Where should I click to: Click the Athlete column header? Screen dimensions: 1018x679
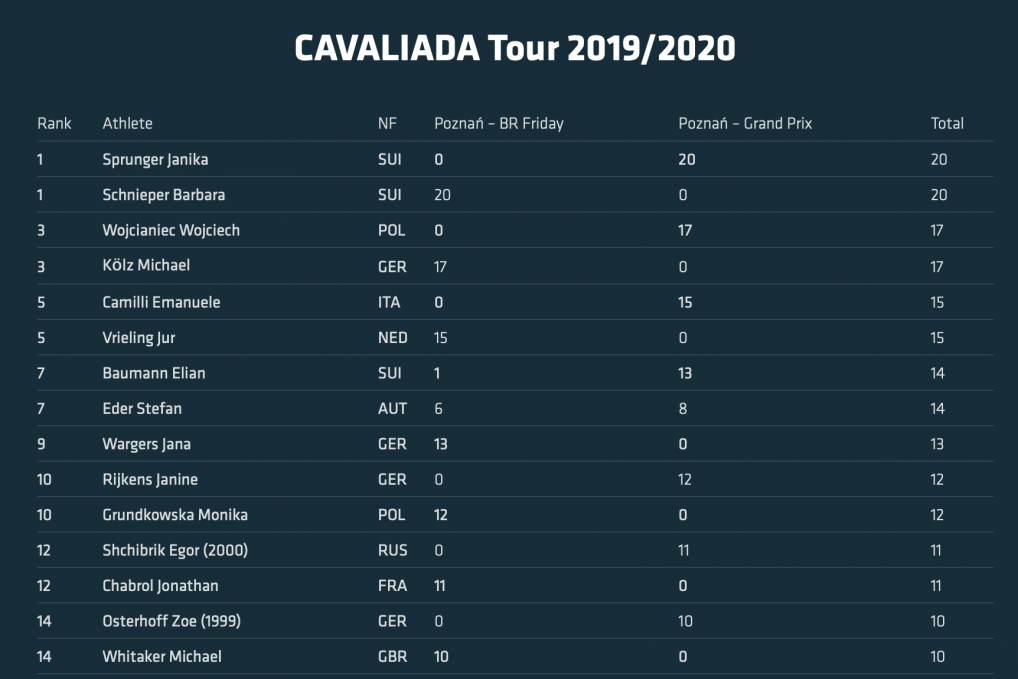pos(127,123)
